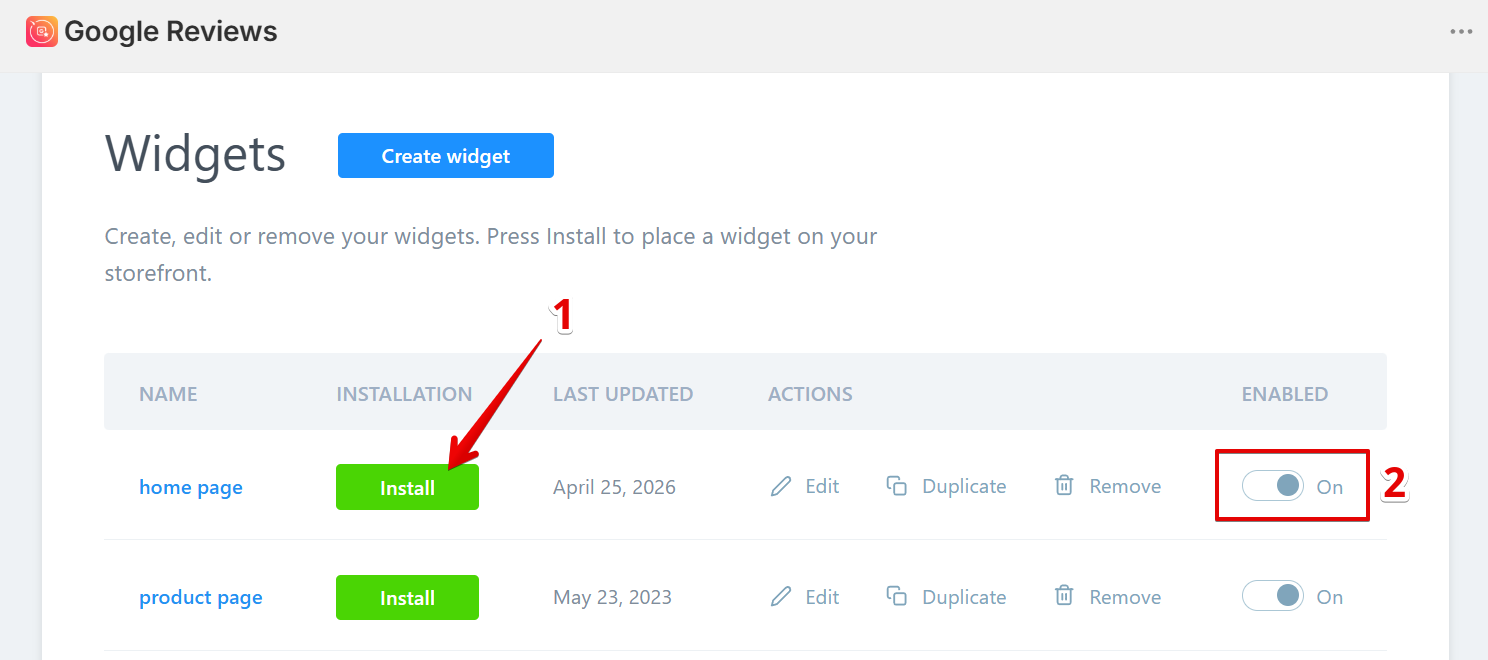
Task: Click the INSTALLATION column header
Action: [x=404, y=394]
